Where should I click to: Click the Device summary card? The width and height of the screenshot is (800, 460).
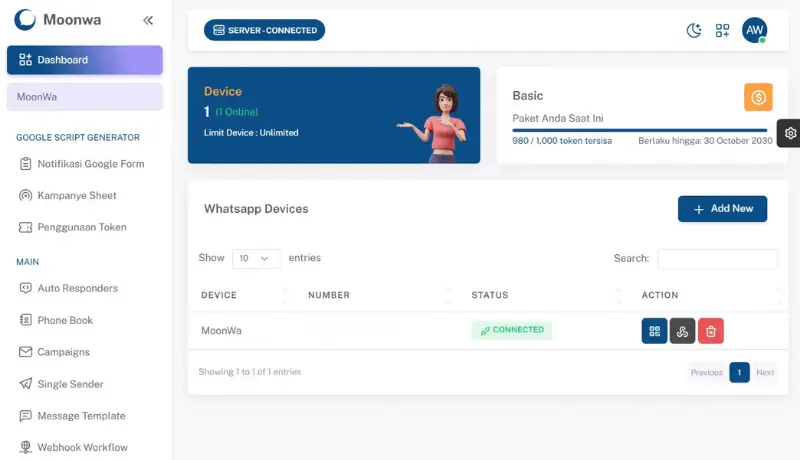[334, 115]
